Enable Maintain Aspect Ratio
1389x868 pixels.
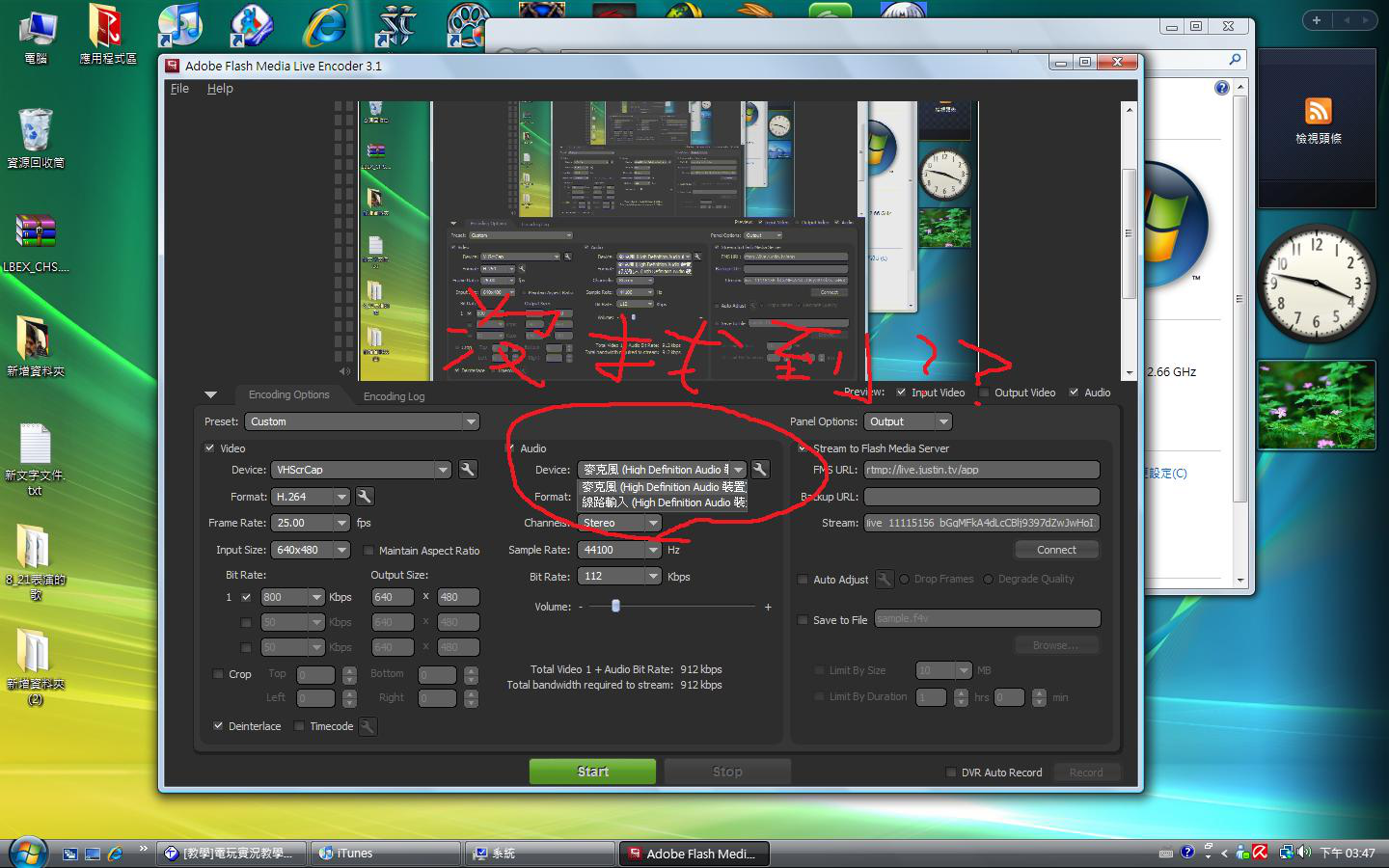click(368, 551)
